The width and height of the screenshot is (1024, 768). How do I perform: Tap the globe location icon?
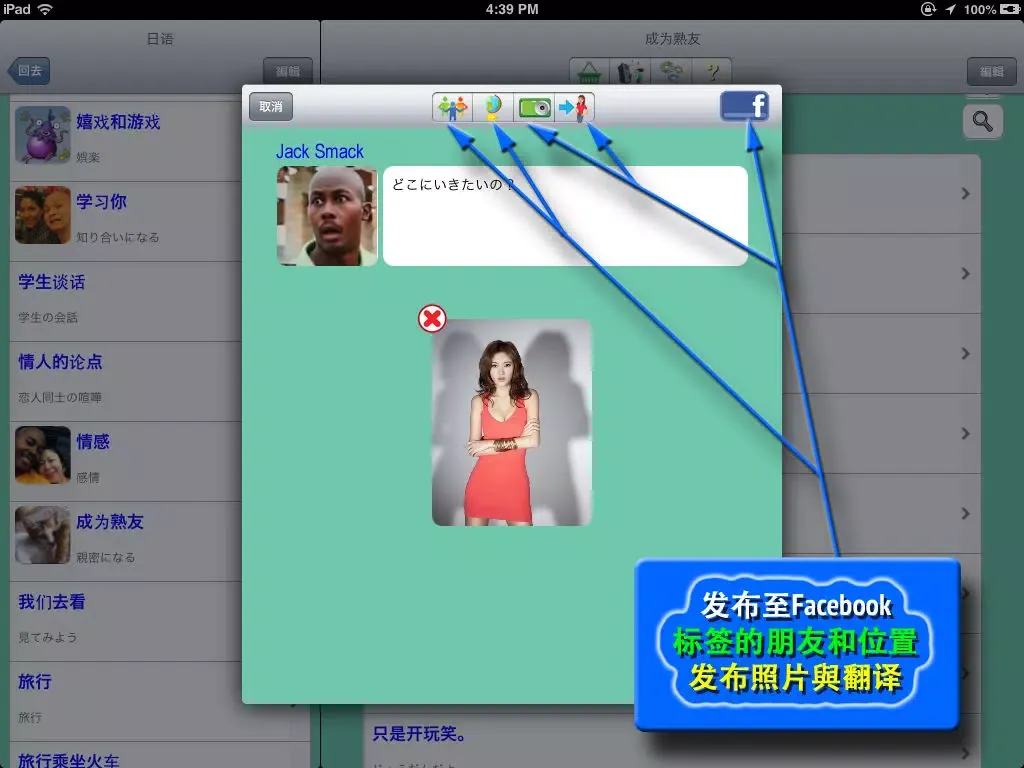click(493, 107)
